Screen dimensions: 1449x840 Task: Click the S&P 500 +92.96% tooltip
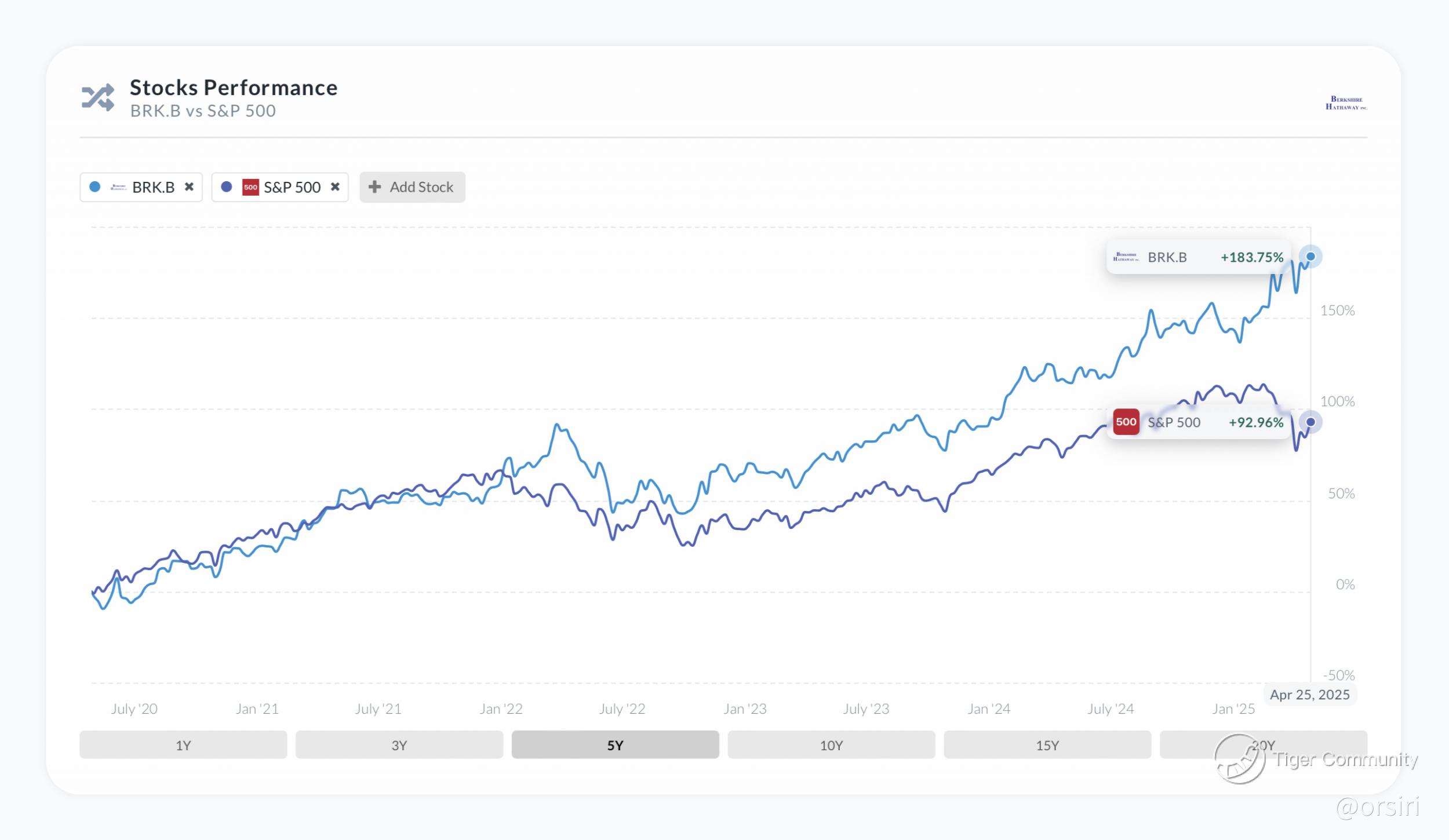pyautogui.click(x=1199, y=422)
